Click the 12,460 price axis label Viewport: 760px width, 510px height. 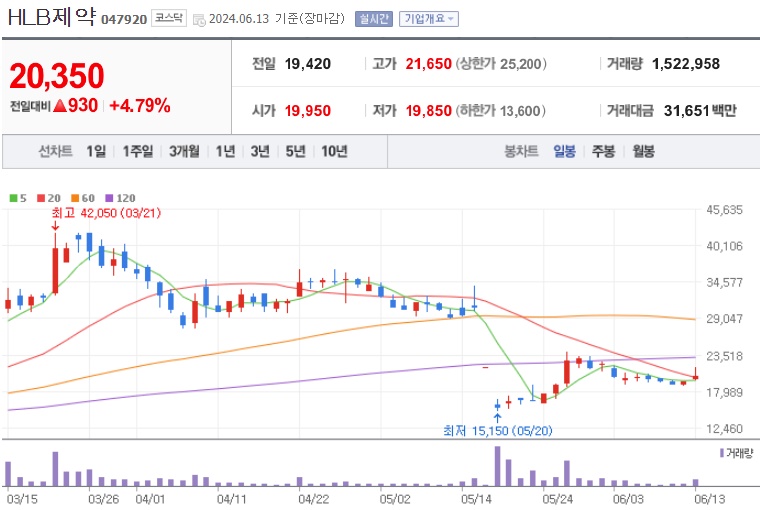coord(724,429)
